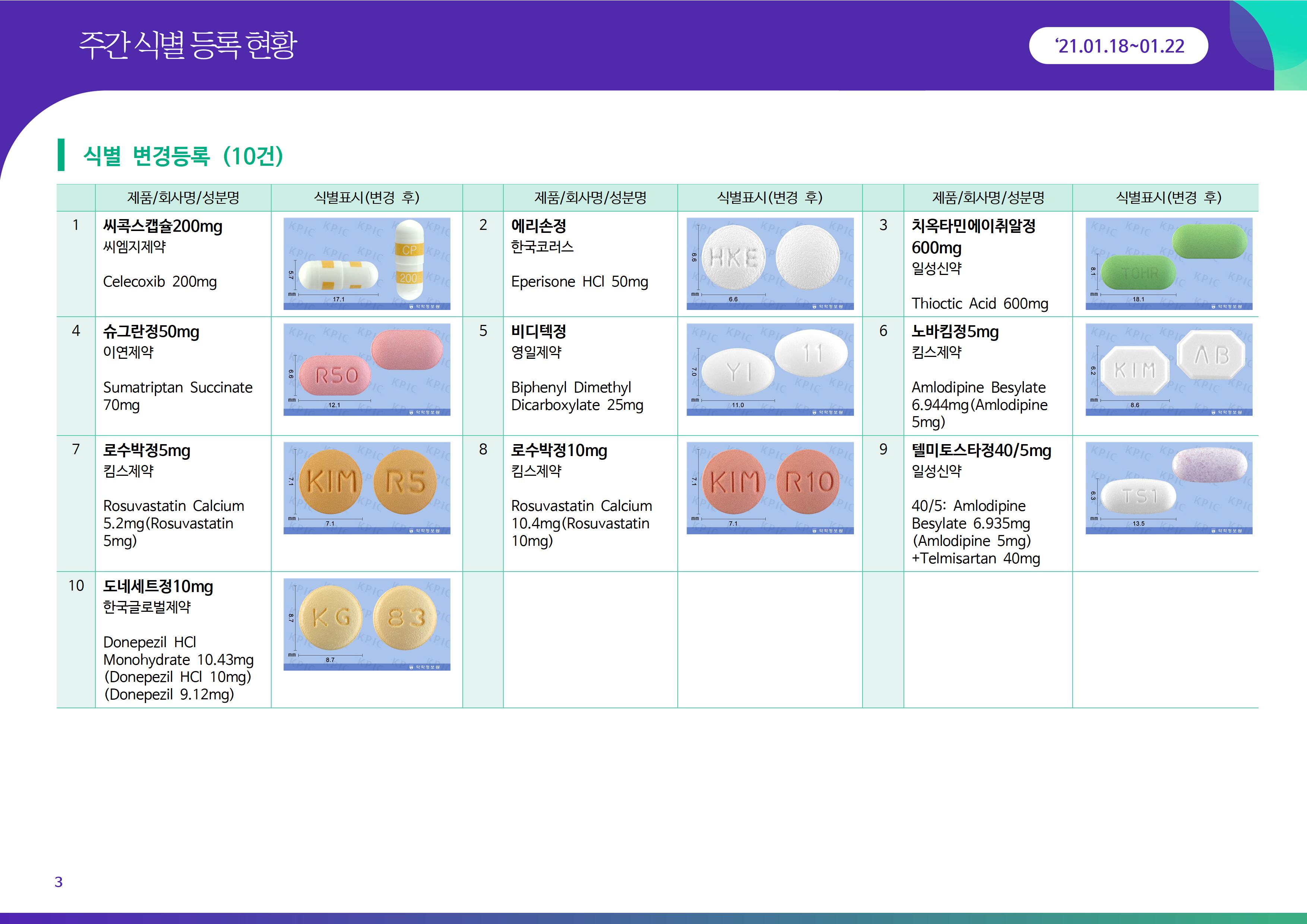The image size is (1307, 924).
Task: Click the yellow KG 83 tablet image
Action: click(x=367, y=624)
